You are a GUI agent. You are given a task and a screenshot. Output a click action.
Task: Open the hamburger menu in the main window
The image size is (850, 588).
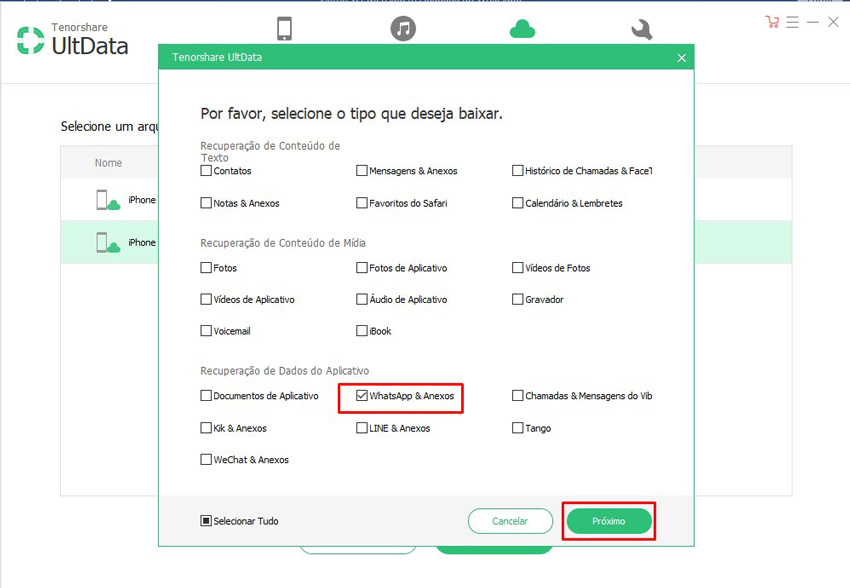click(x=793, y=22)
